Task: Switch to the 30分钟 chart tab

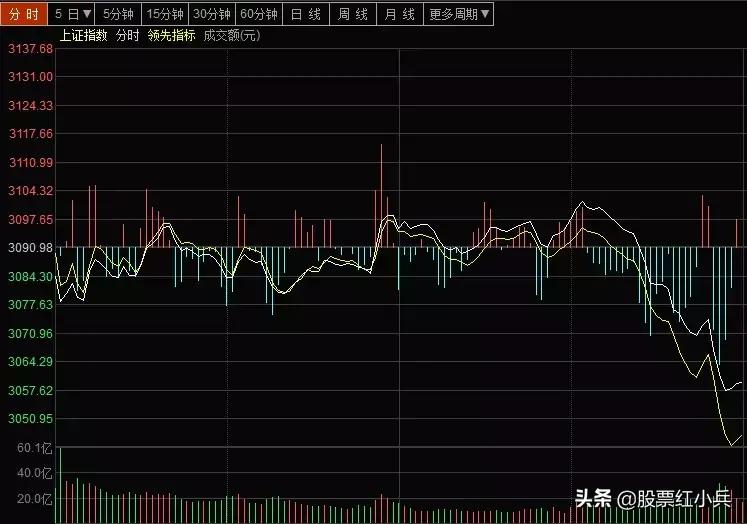Action: (x=212, y=14)
